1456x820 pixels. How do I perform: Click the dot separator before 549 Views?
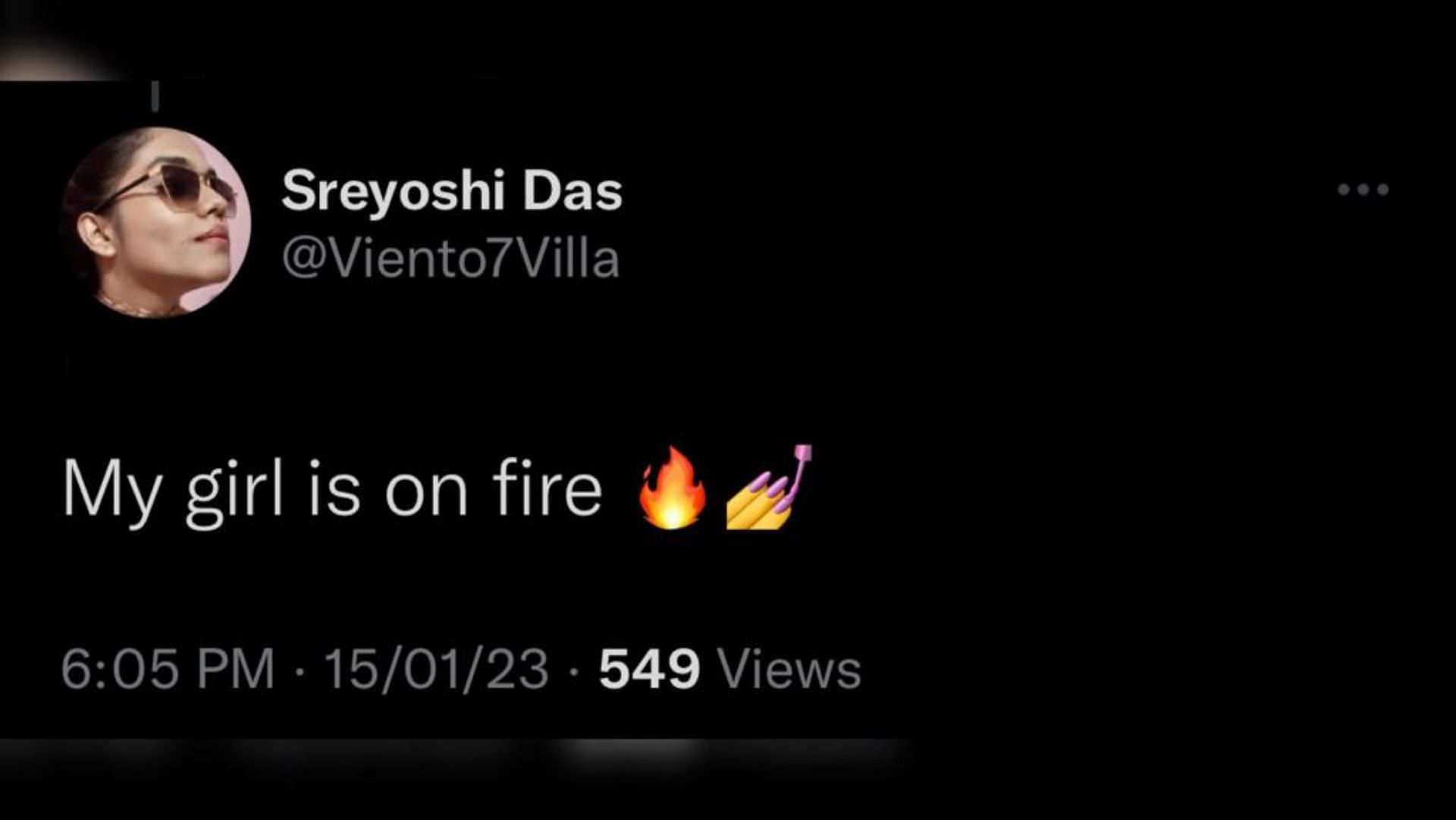[x=574, y=671]
